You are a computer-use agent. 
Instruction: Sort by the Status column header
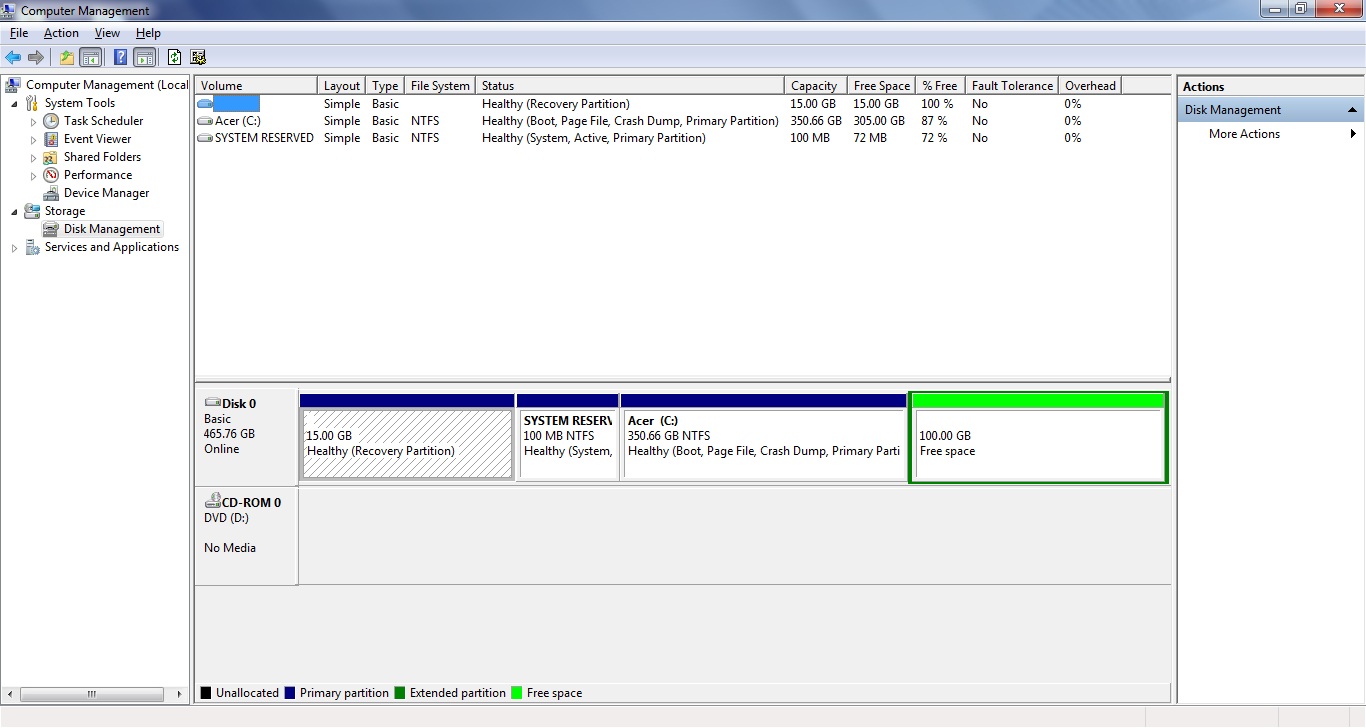(x=629, y=86)
